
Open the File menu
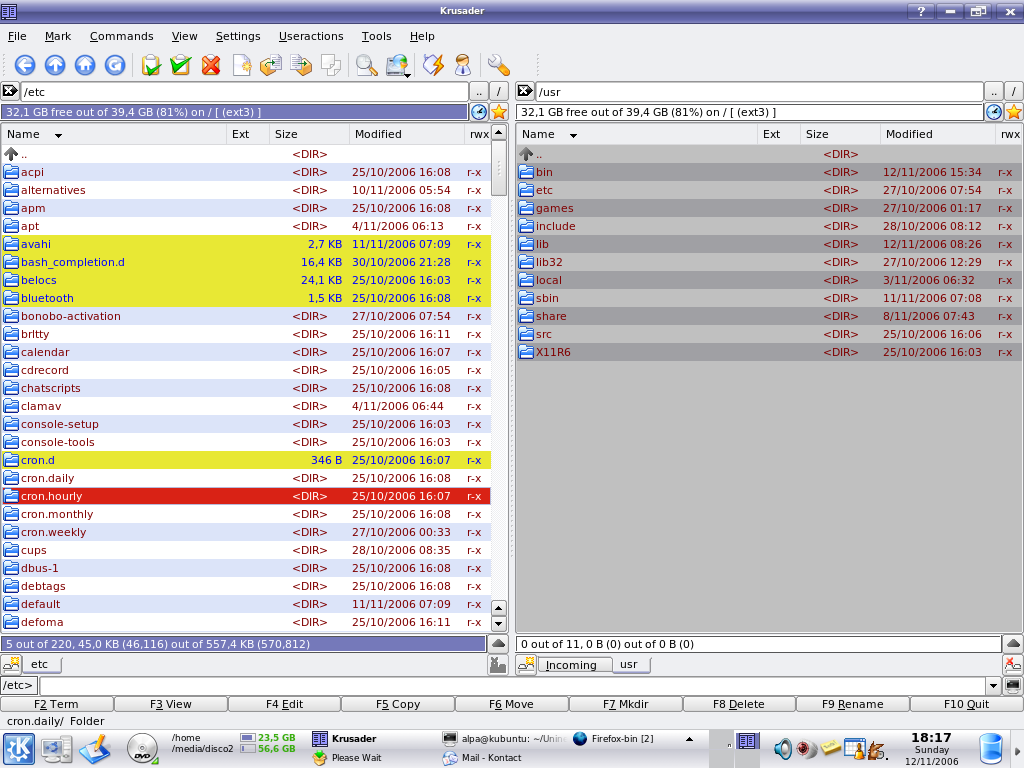[17, 37]
